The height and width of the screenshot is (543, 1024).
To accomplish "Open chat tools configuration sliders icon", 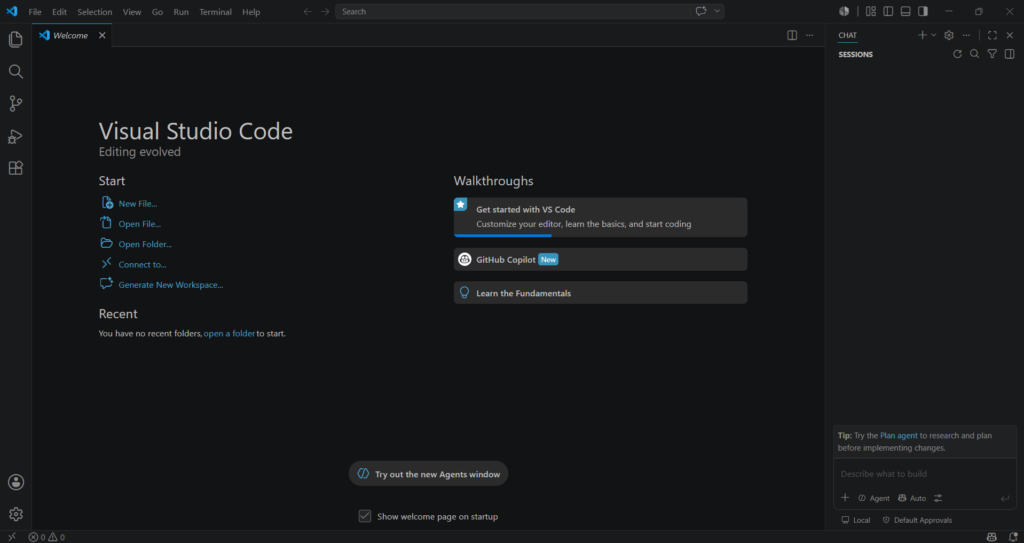I will pyautogui.click(x=938, y=498).
